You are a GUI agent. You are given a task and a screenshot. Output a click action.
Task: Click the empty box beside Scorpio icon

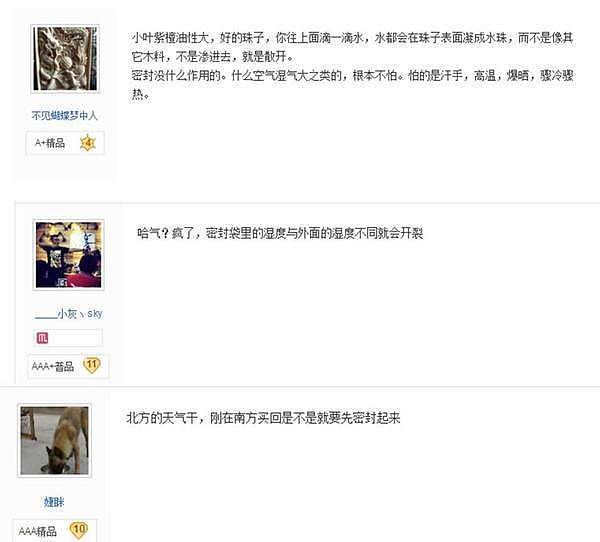[x=75, y=338]
